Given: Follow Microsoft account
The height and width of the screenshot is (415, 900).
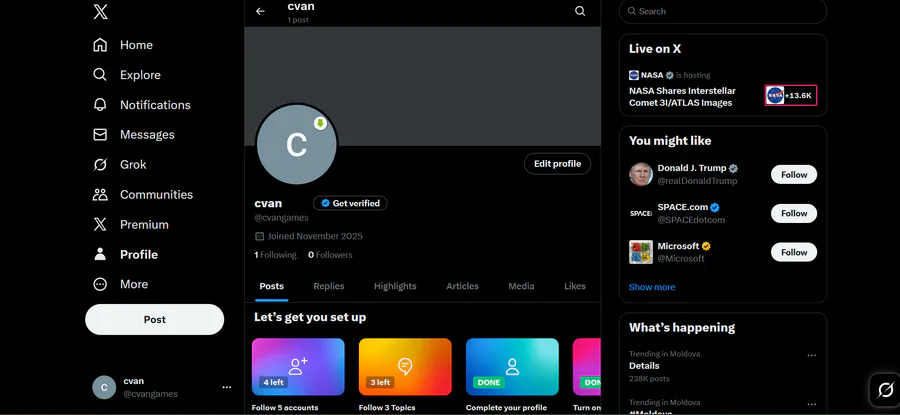Looking at the screenshot, I should click(x=794, y=252).
